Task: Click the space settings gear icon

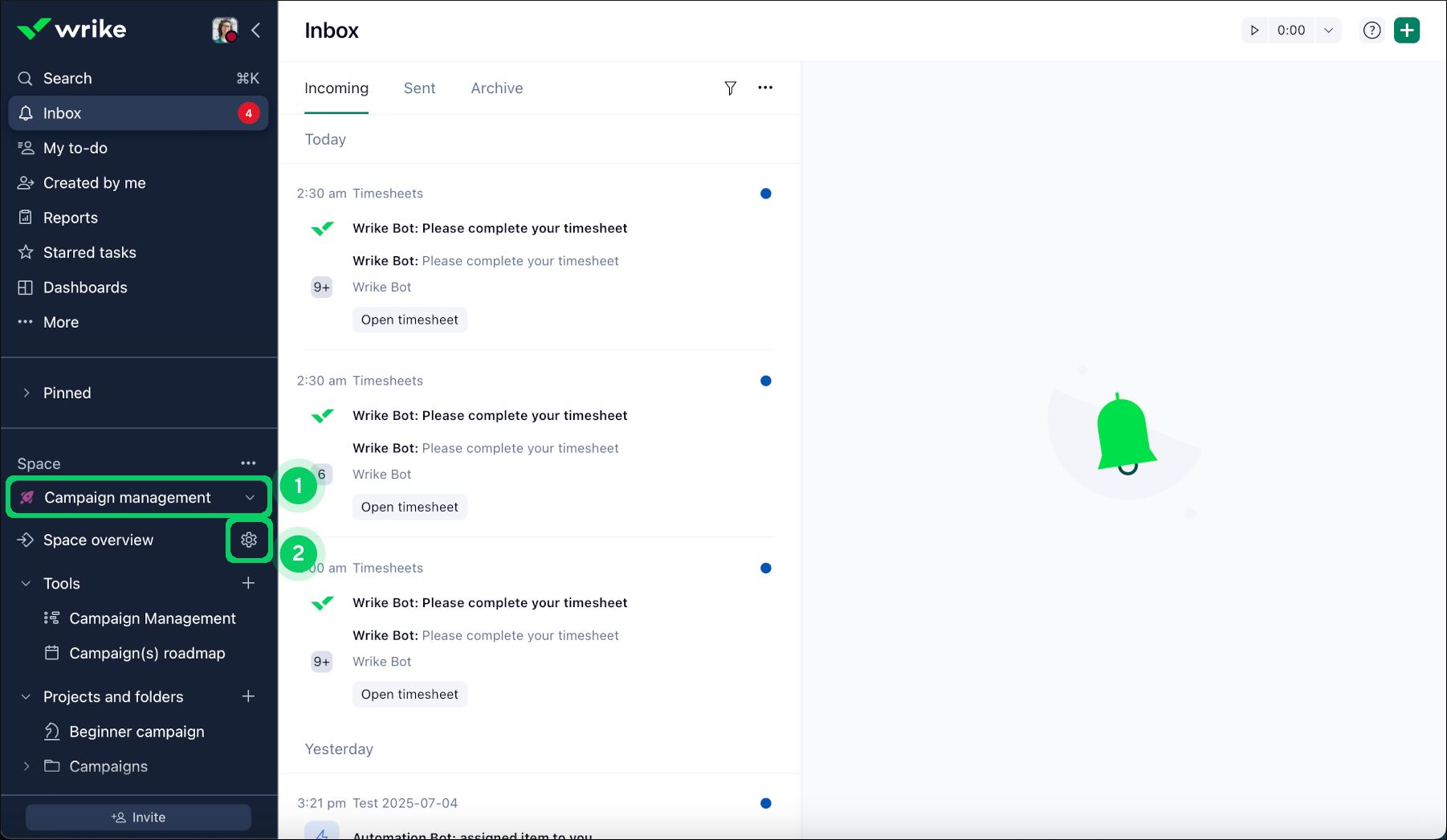Action: (x=249, y=540)
